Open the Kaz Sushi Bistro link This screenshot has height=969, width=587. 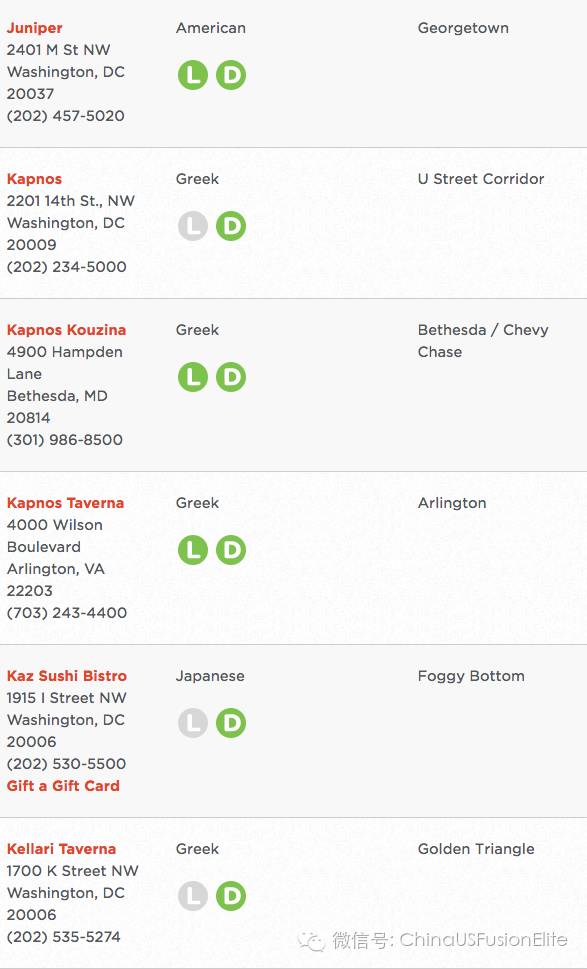click(x=67, y=675)
